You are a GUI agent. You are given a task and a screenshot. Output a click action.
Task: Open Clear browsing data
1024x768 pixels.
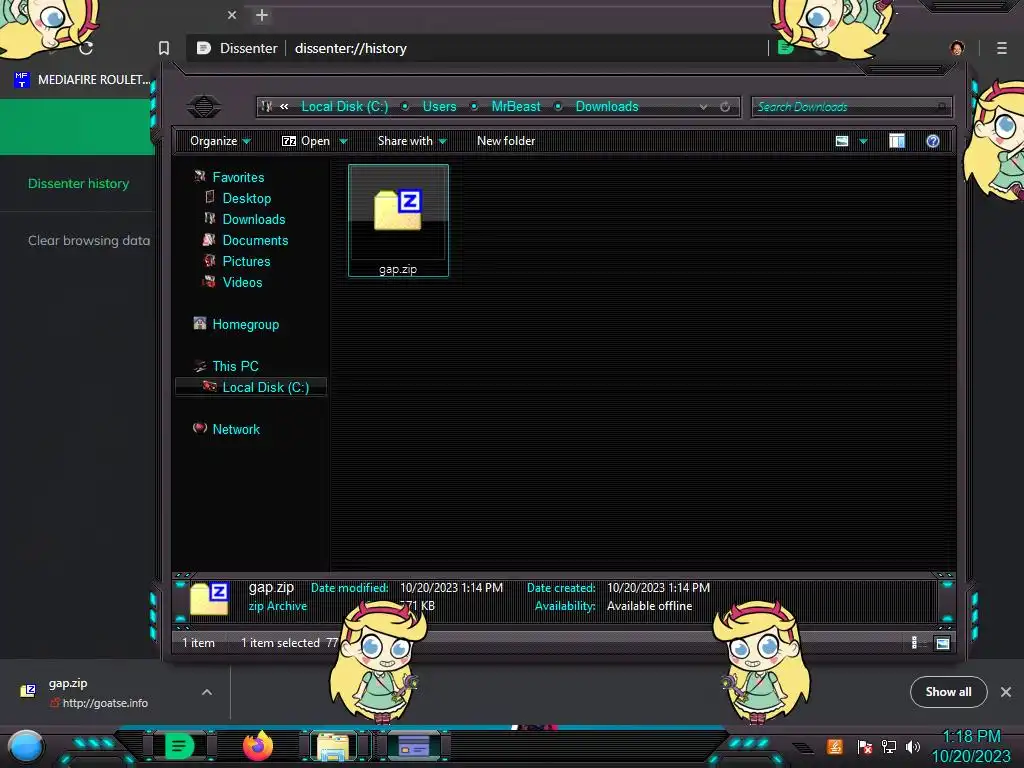click(x=89, y=240)
